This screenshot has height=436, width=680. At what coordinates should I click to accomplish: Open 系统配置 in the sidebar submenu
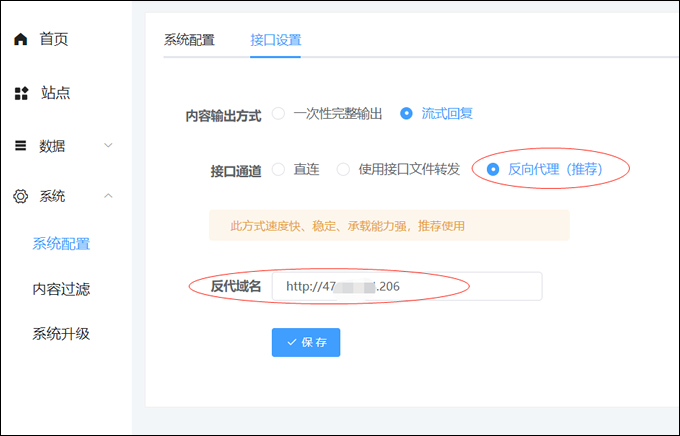[x=61, y=243]
